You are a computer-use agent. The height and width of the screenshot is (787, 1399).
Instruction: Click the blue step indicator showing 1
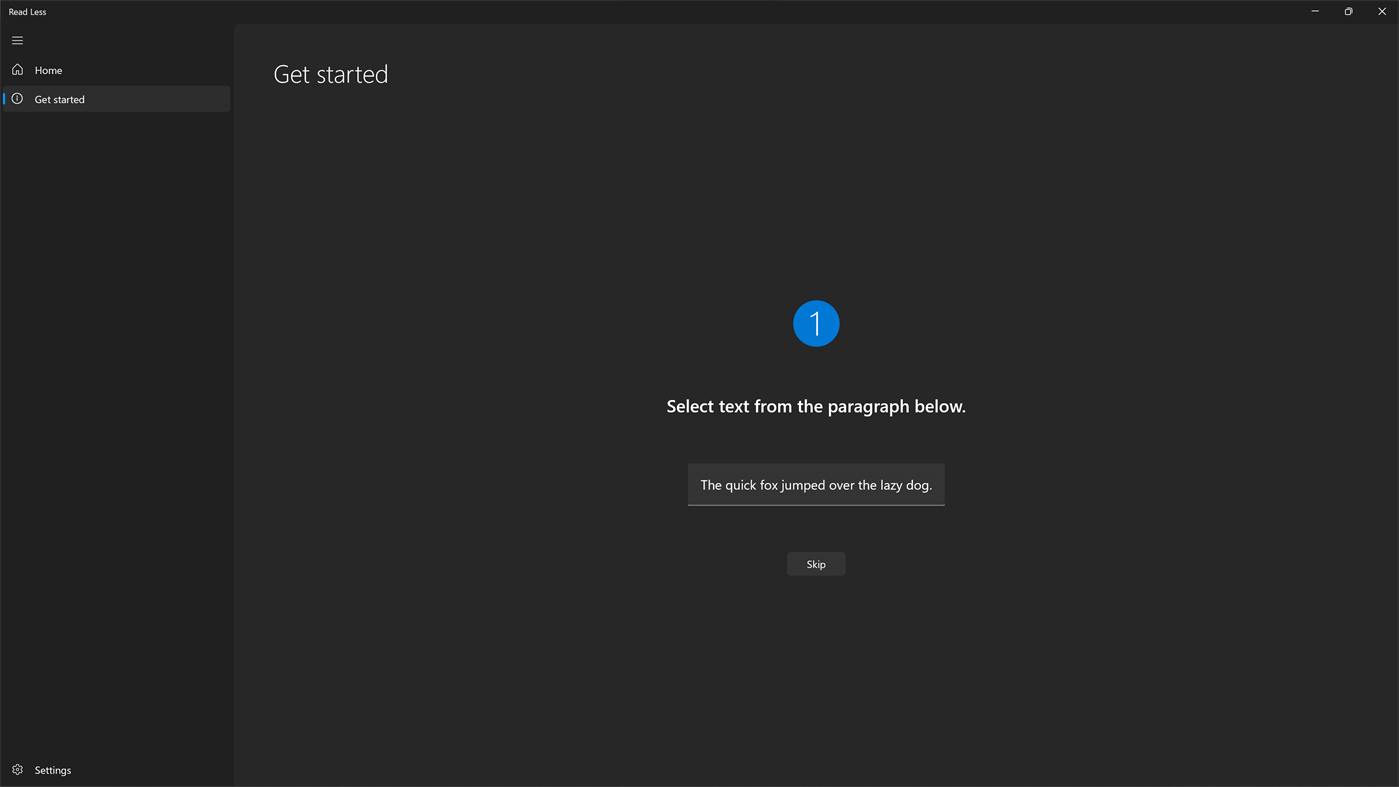tap(815, 322)
